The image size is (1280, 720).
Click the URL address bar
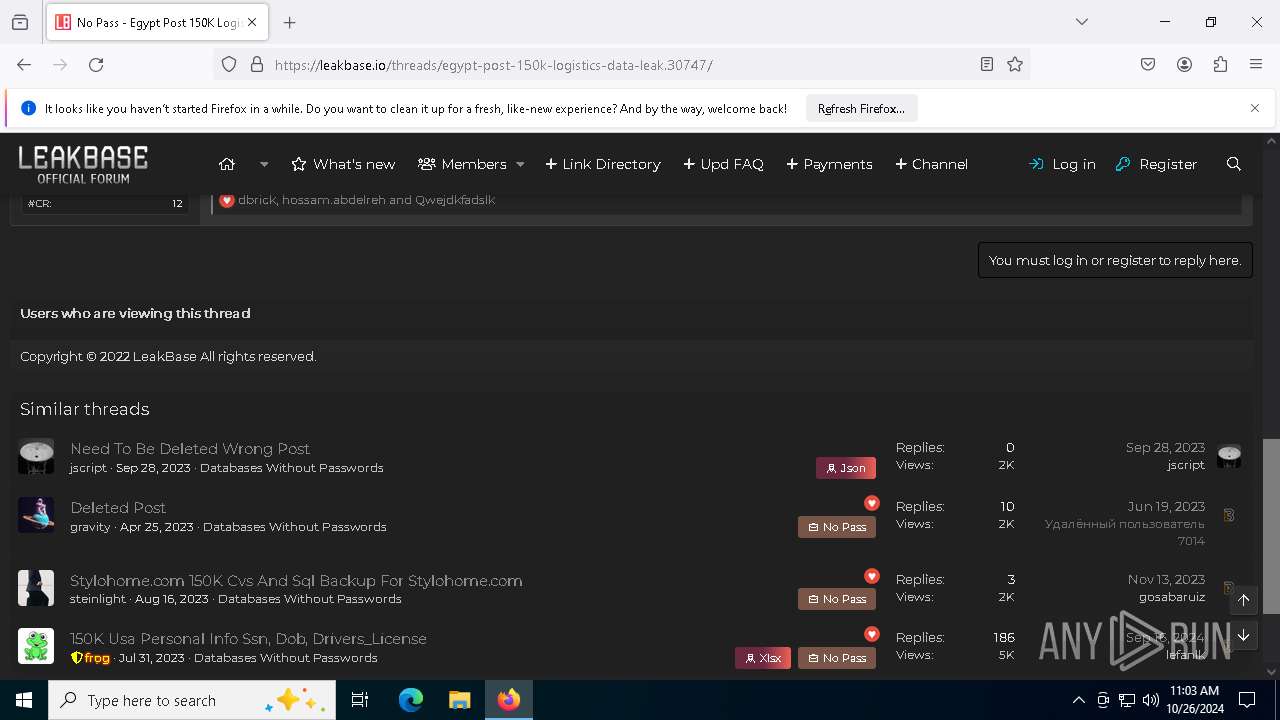point(620,65)
